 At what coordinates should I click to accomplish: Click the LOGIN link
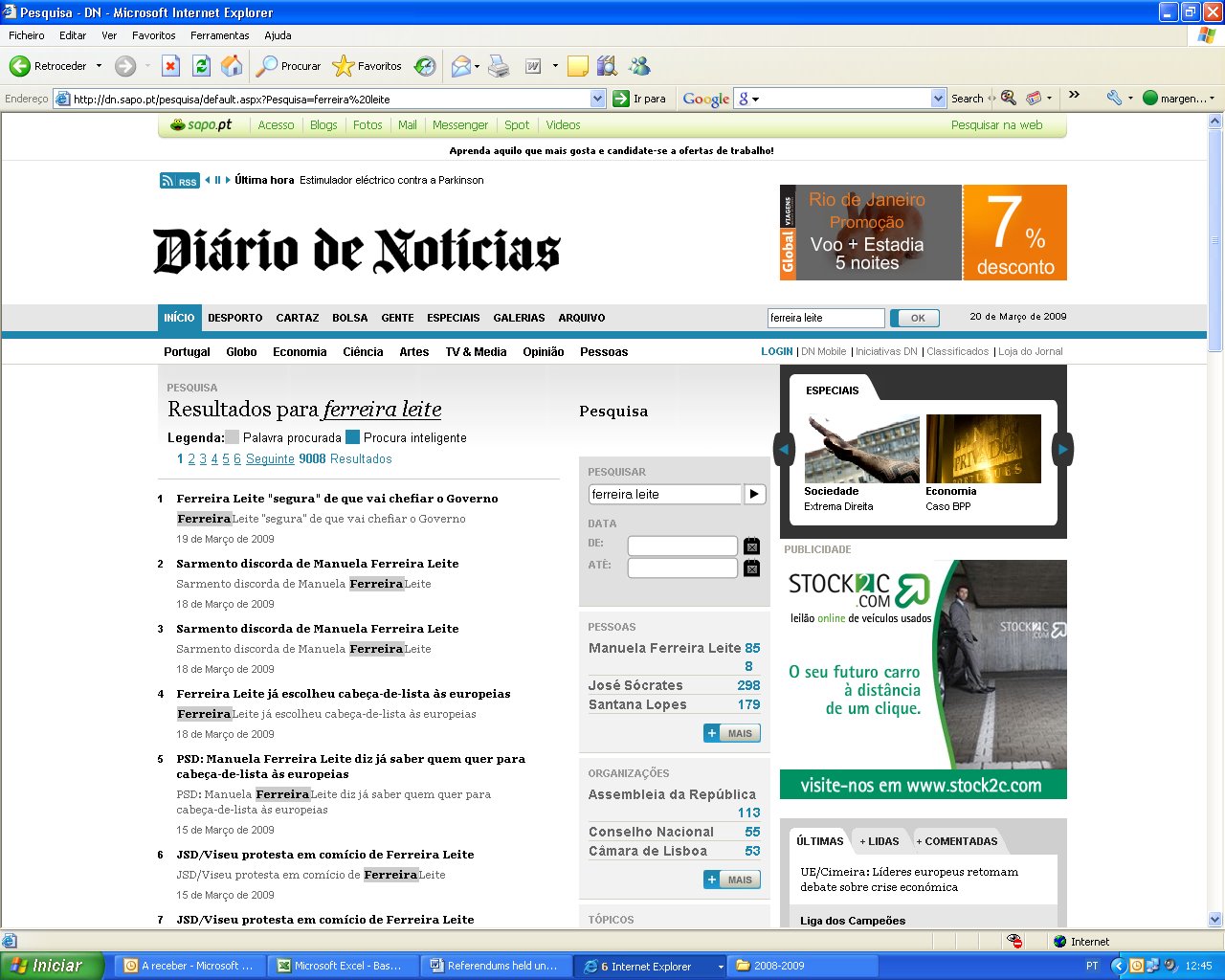click(777, 351)
